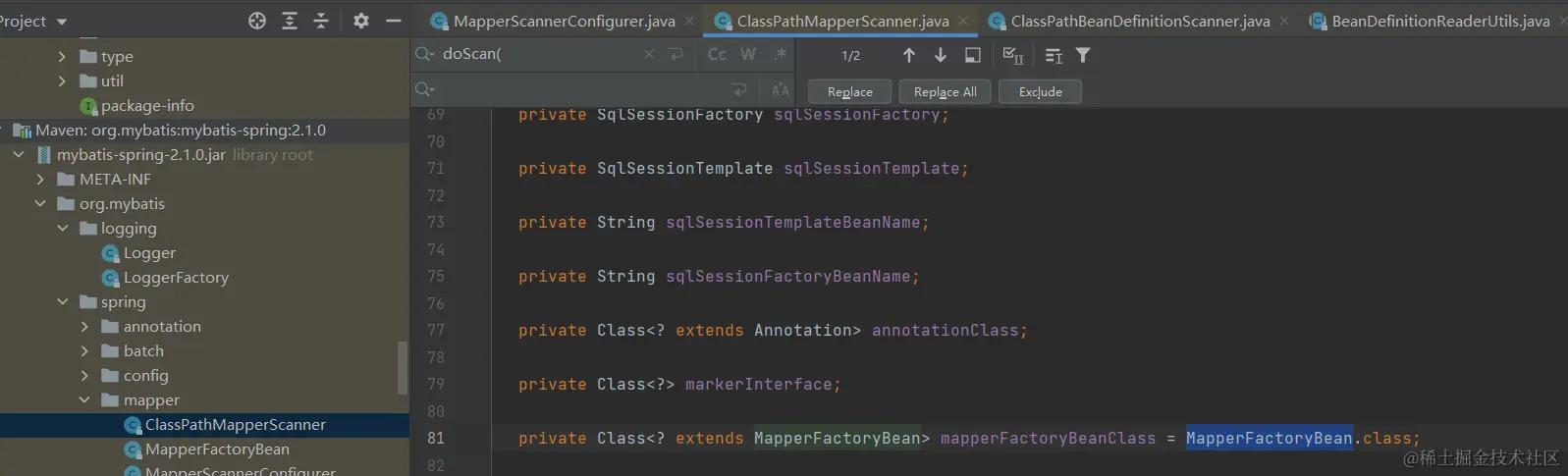Click the Replace button
The image size is (1568, 476).
(850, 91)
